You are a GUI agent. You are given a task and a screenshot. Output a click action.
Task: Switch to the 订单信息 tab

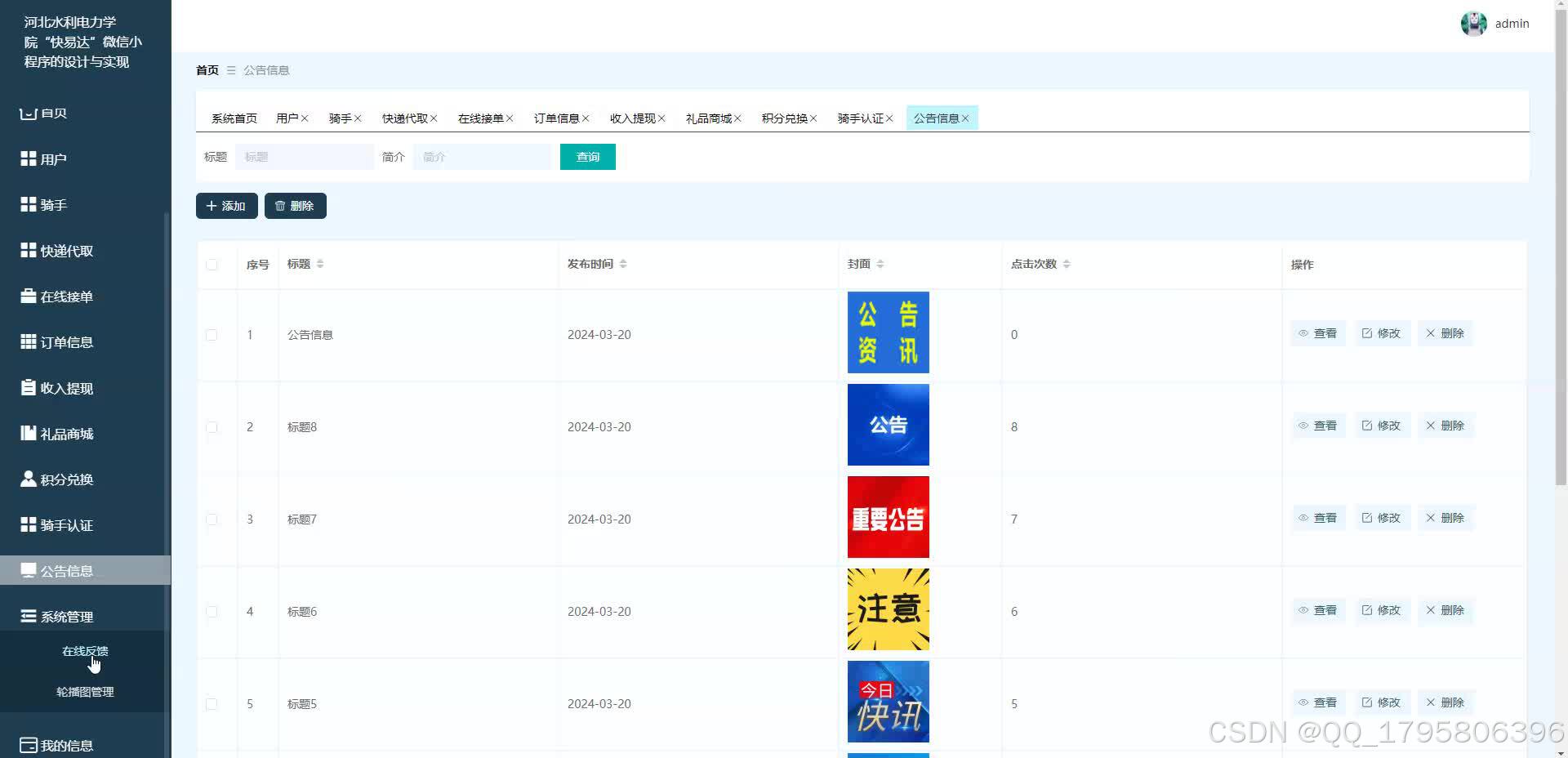pos(557,118)
